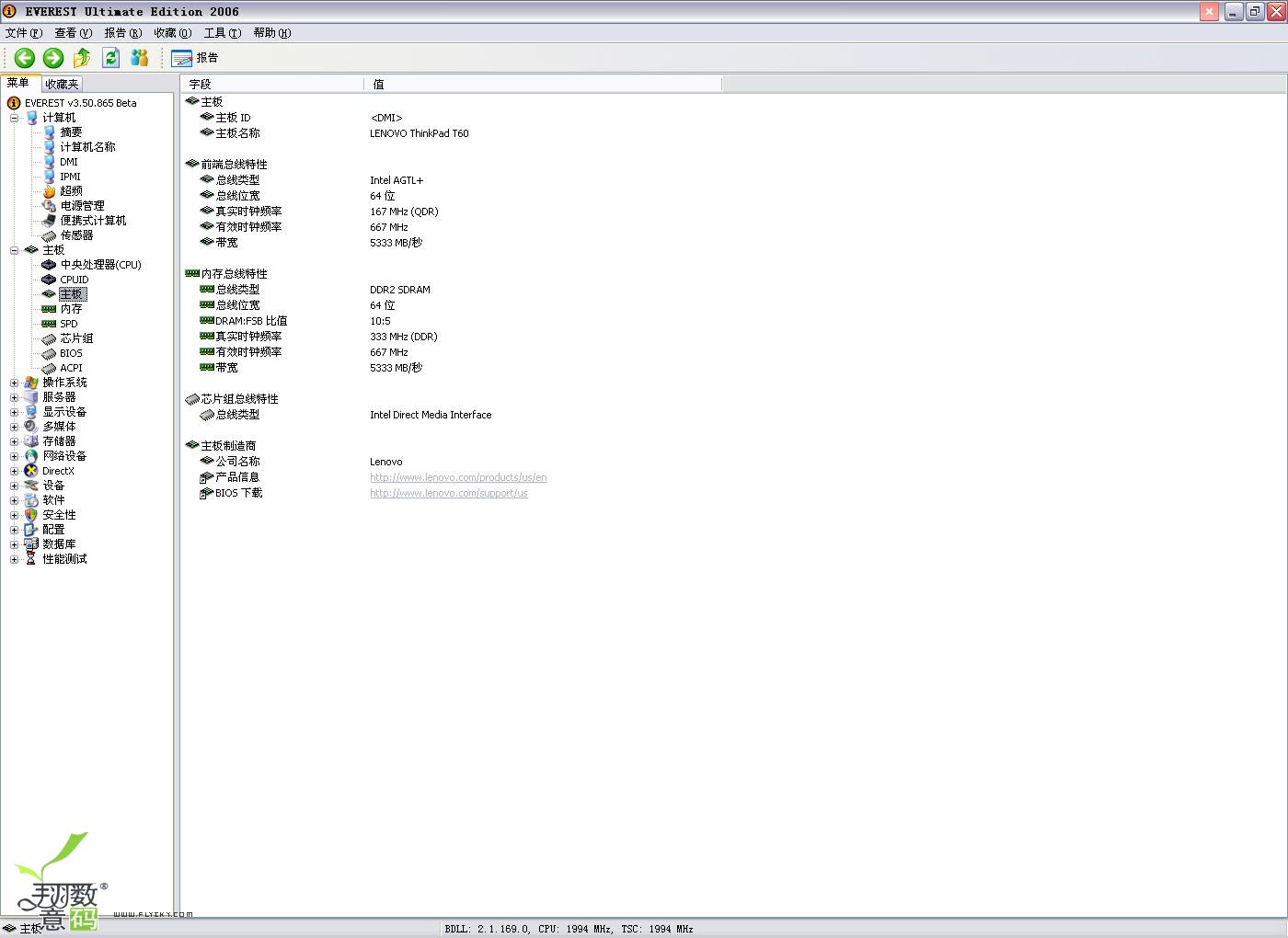Select the DMI tree entry
1288x938 pixels.
(69, 162)
